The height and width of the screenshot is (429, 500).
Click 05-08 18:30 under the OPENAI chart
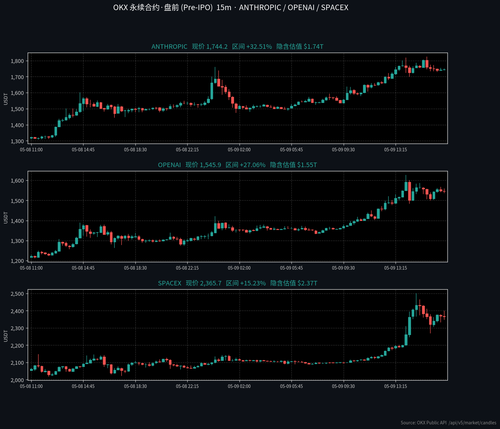135,268
